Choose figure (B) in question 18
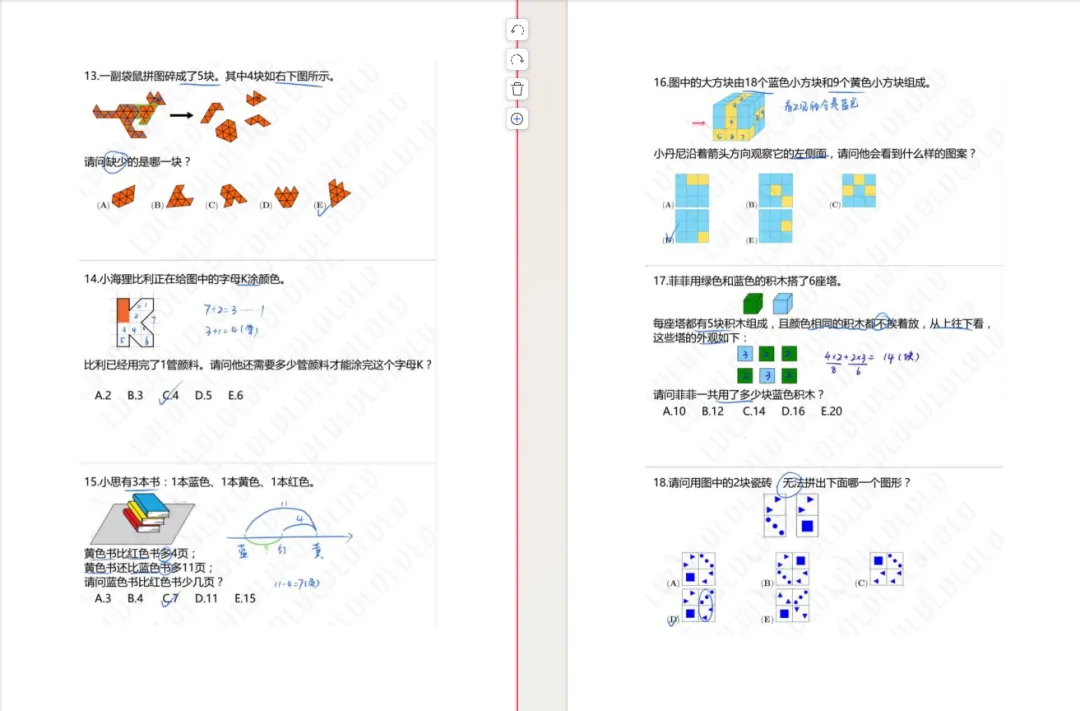This screenshot has width=1080, height=711. [x=792, y=569]
